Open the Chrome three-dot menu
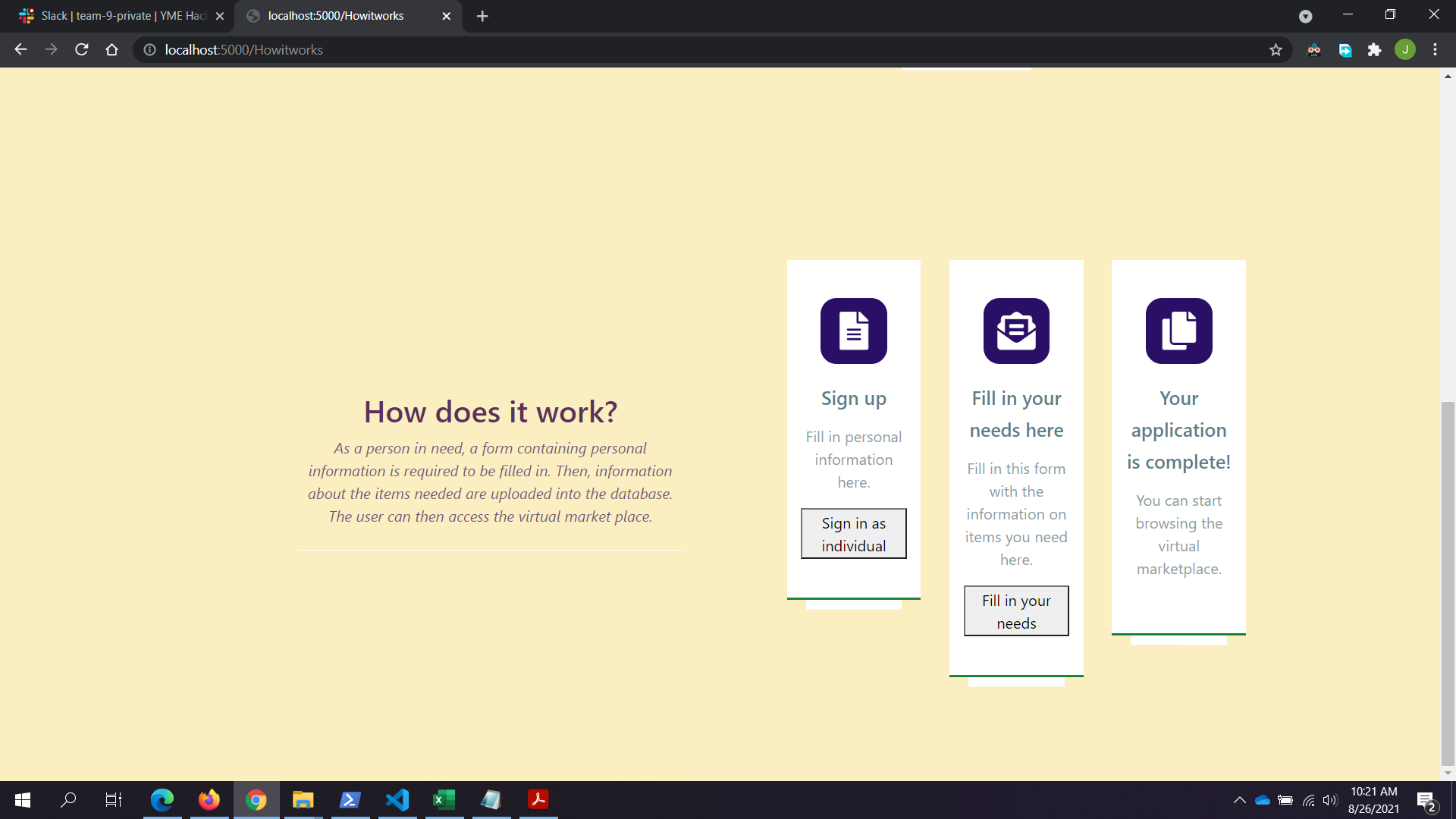 [1435, 50]
